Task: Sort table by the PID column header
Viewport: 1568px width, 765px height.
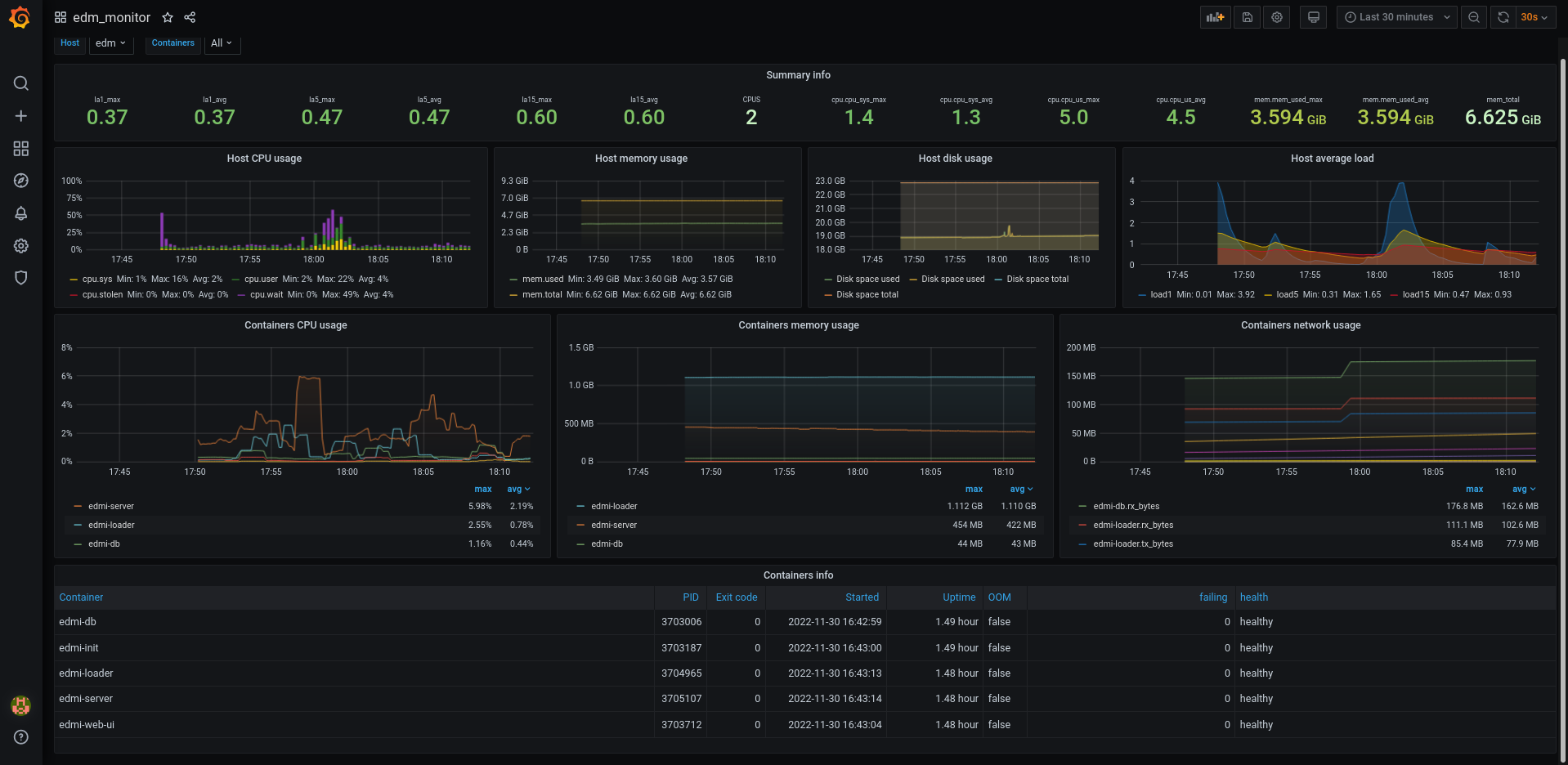Action: [690, 597]
